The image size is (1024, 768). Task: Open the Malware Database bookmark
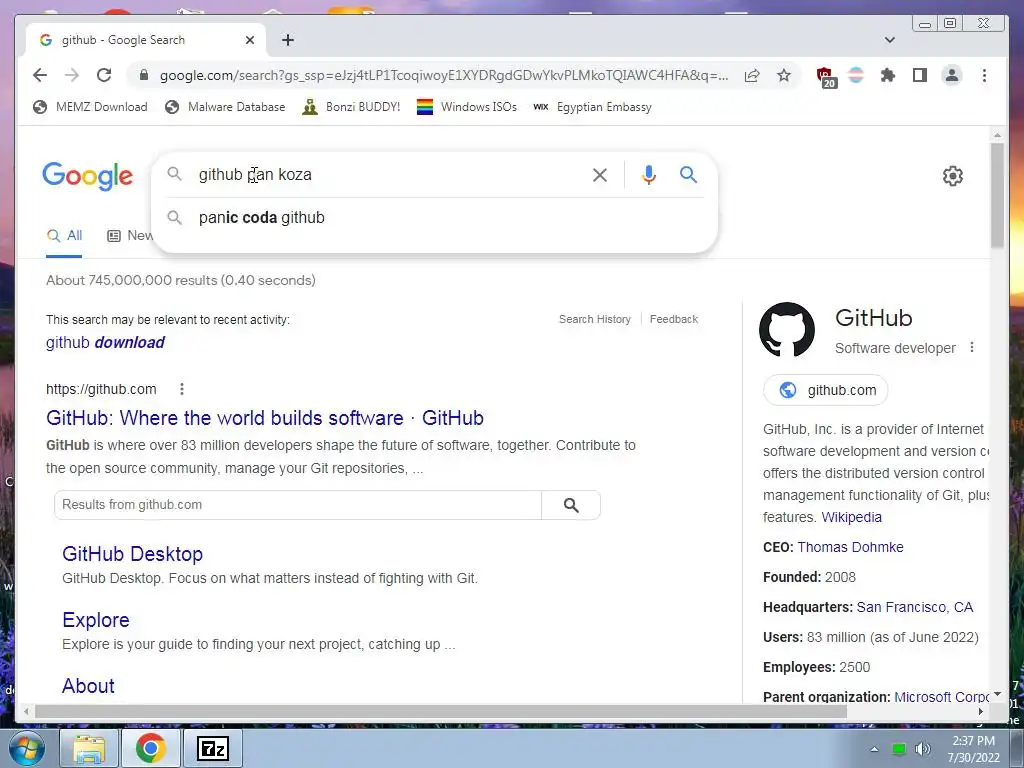pos(225,106)
